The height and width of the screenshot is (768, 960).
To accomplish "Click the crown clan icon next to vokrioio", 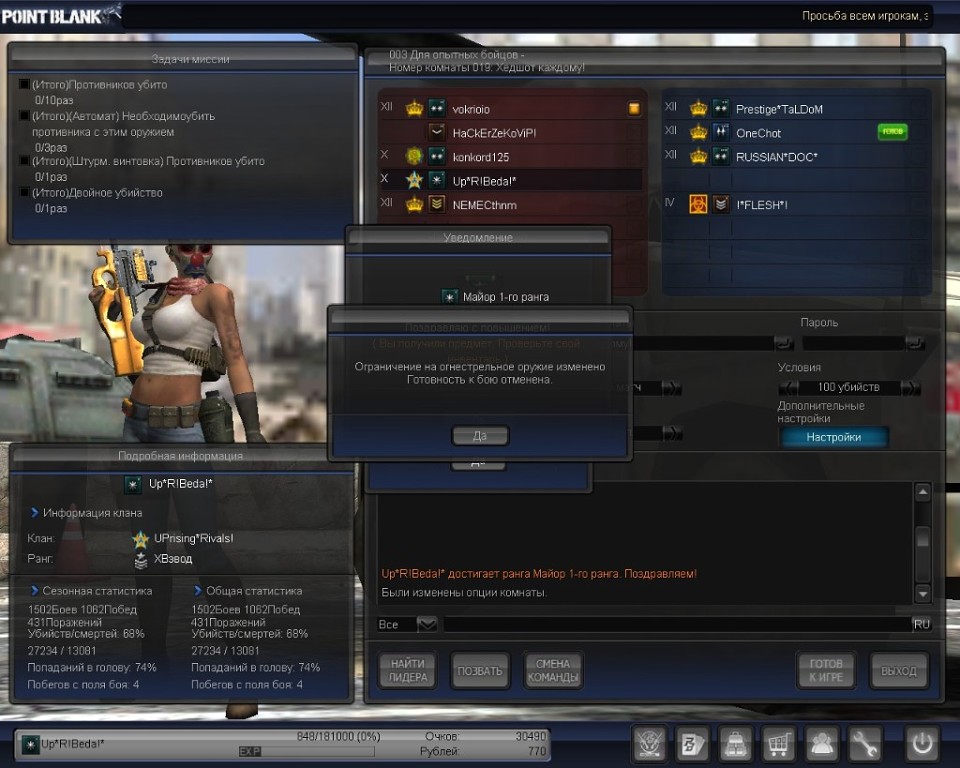I will click(414, 108).
